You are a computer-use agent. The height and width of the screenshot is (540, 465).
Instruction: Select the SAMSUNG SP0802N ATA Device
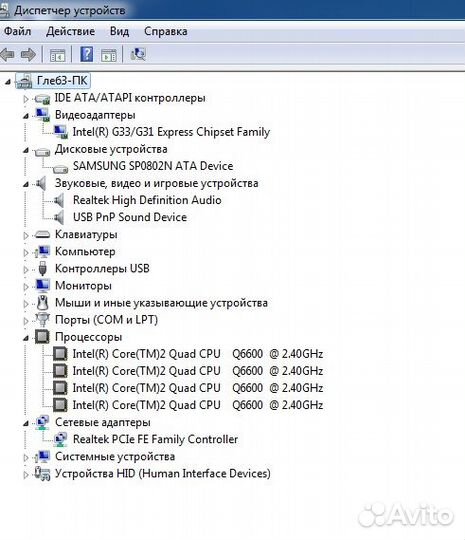[x=153, y=166]
